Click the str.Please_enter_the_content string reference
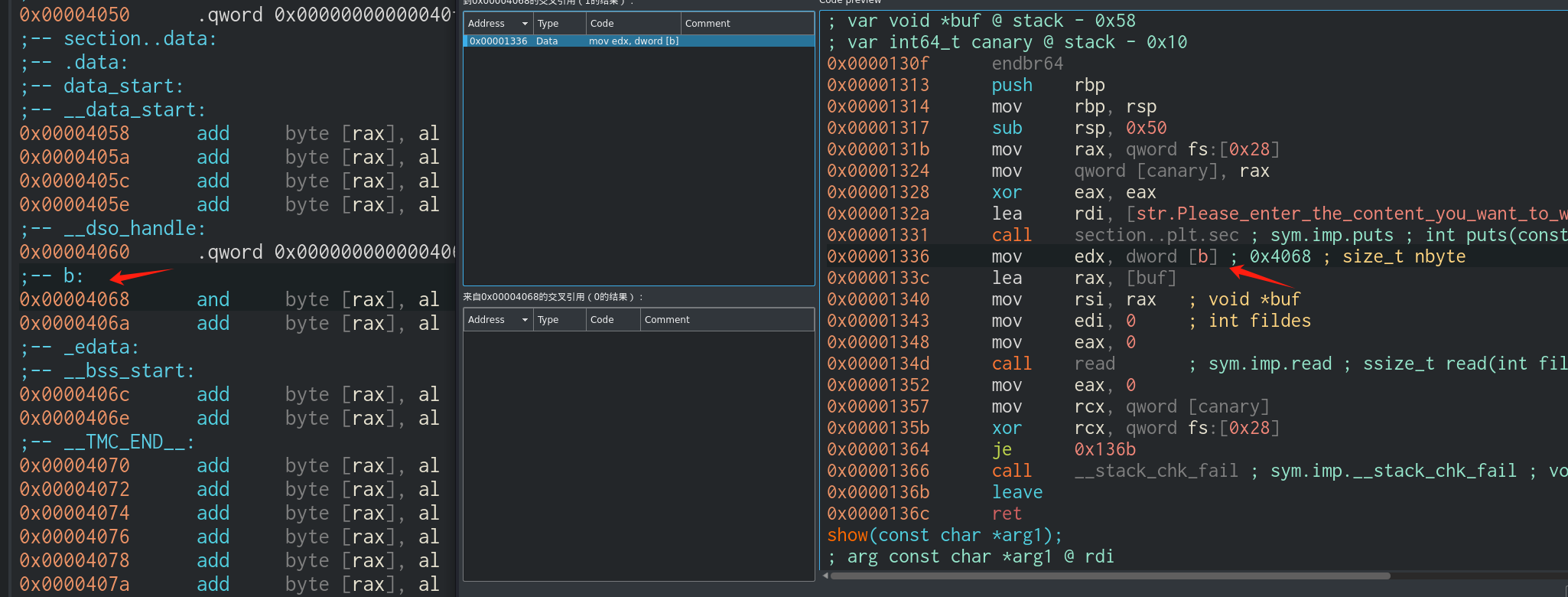Viewport: 1568px width, 597px height. tap(1351, 214)
